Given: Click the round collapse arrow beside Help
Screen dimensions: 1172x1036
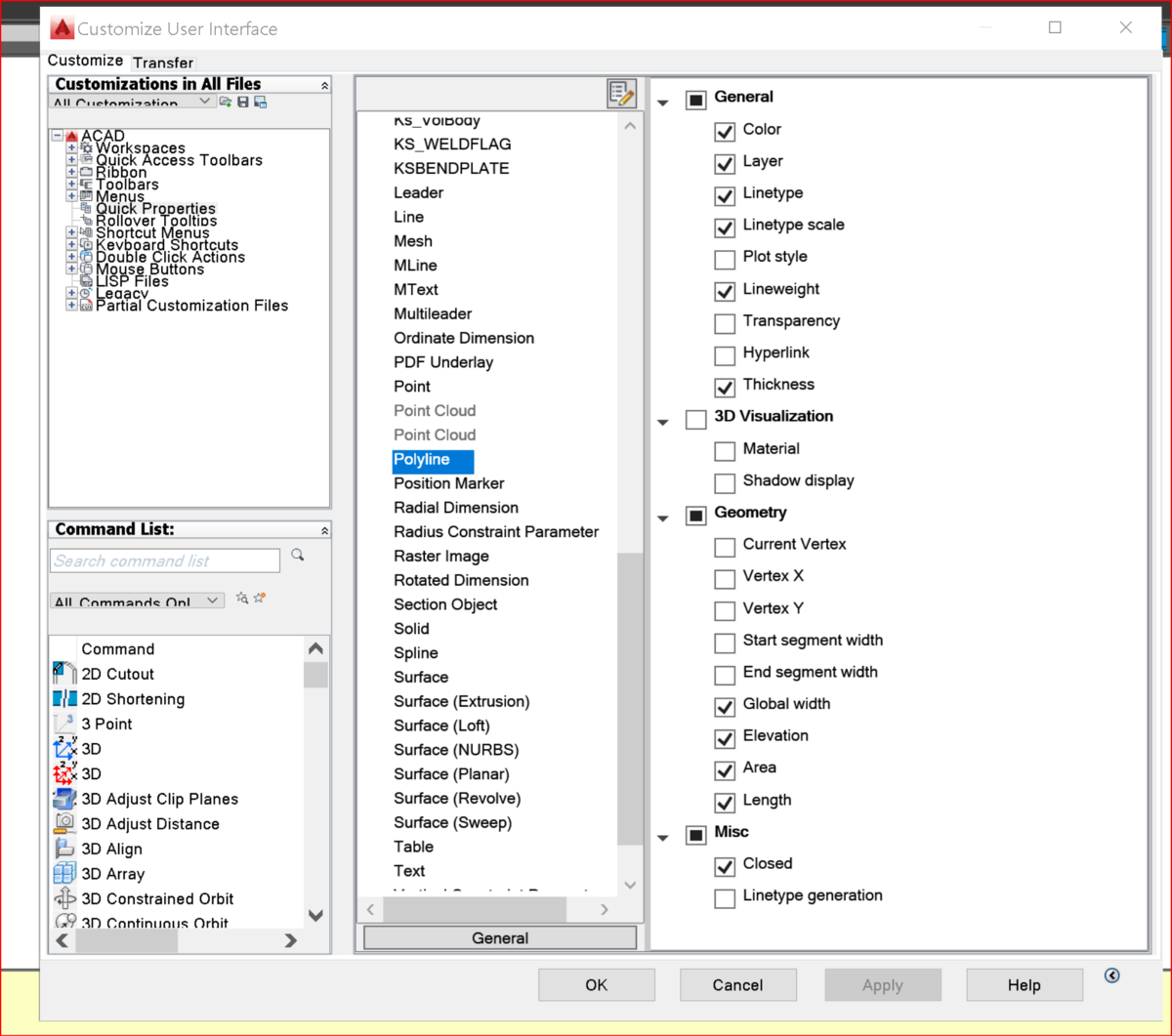Looking at the screenshot, I should point(1111,975).
